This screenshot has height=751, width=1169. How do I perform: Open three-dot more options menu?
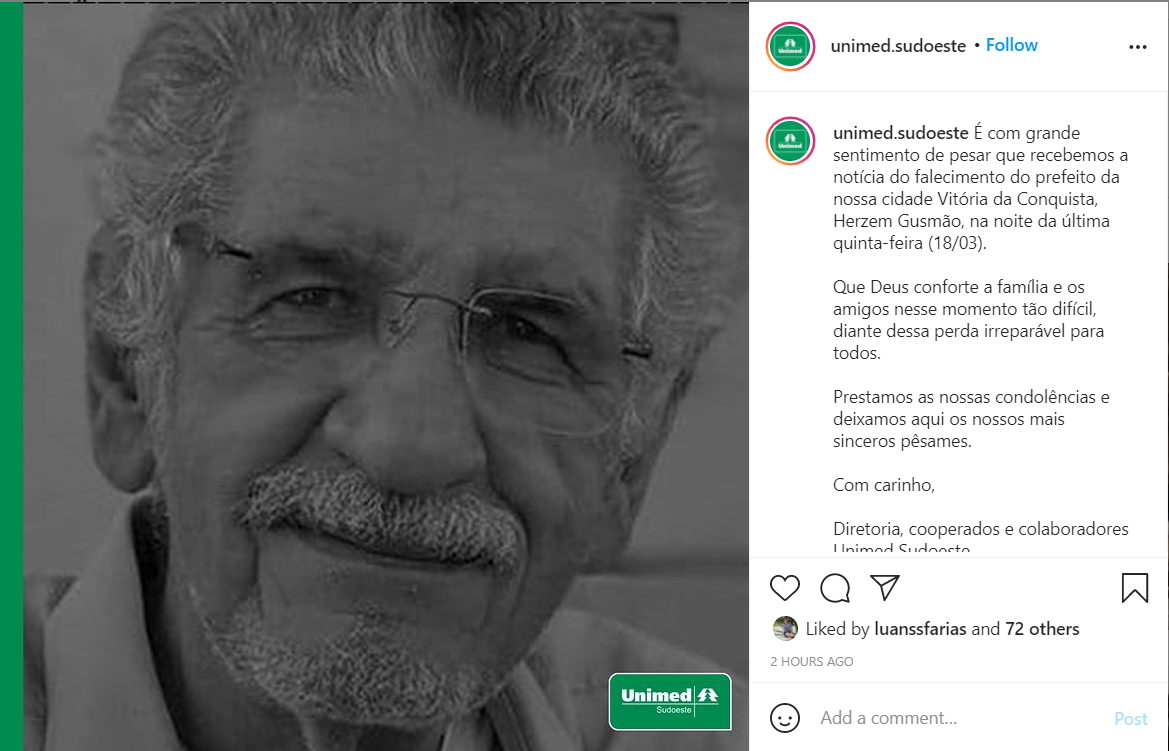click(1138, 47)
